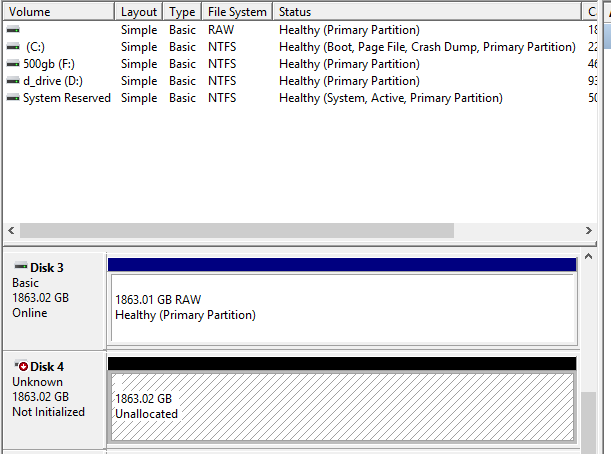Sort by the File System column header
The height and width of the screenshot is (454, 611).
(237, 12)
